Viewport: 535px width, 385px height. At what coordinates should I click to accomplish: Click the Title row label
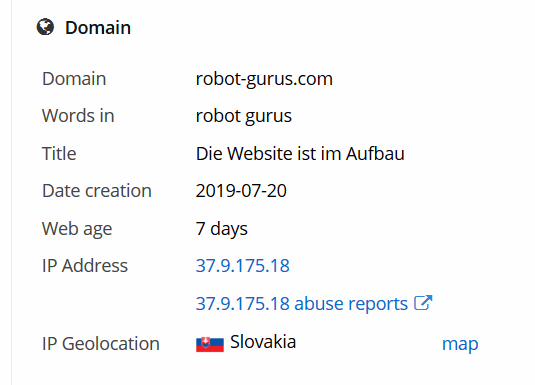59,153
